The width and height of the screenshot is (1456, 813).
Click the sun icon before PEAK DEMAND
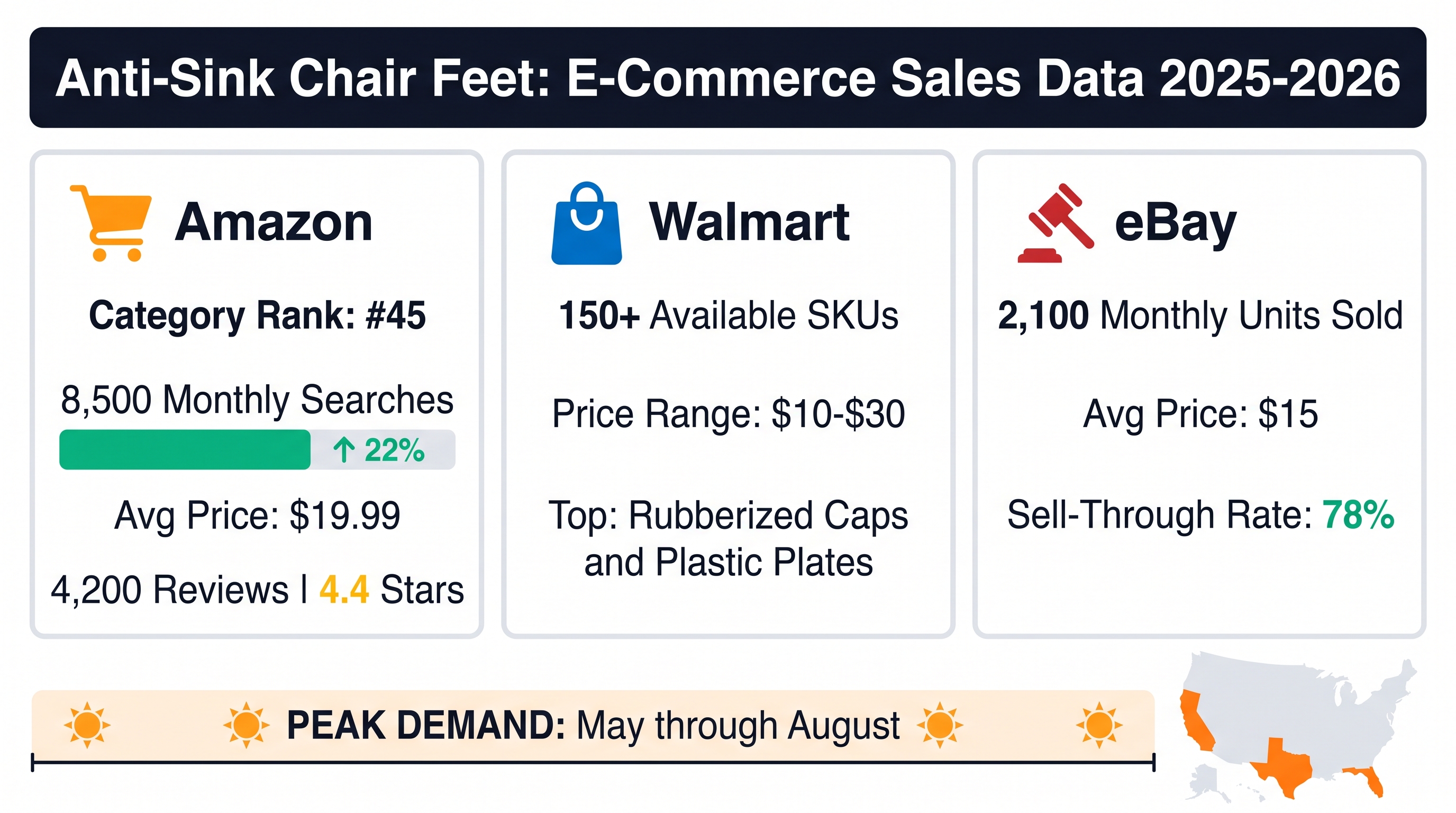pos(246,725)
